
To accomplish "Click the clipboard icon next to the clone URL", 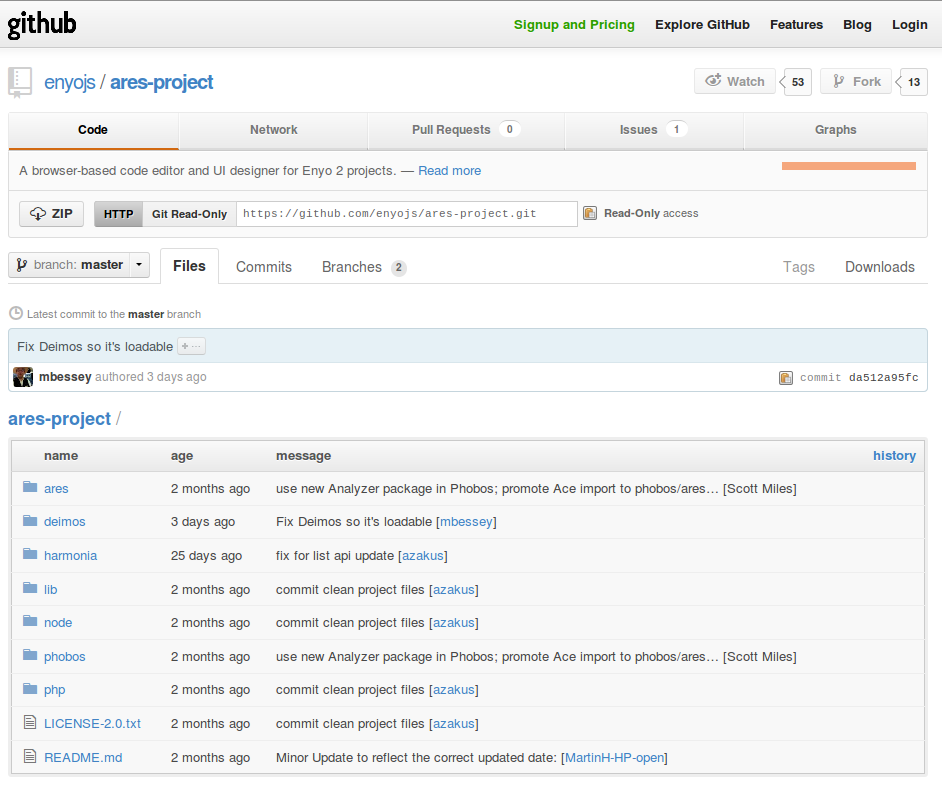I will tap(590, 213).
